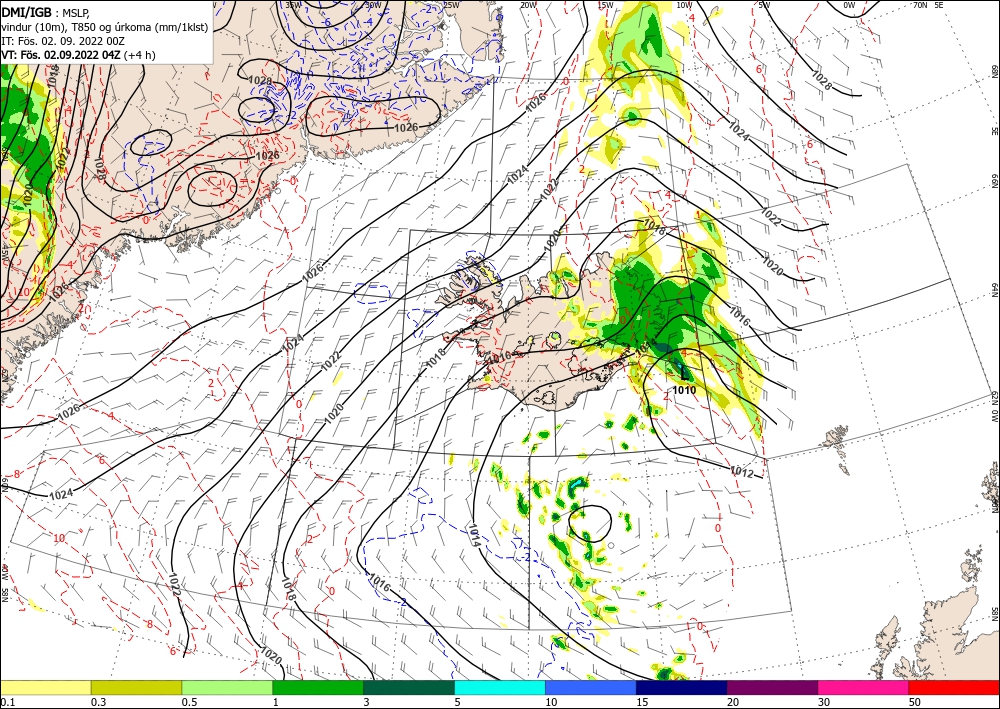Click the "20W" longitude label

click(528, 5)
